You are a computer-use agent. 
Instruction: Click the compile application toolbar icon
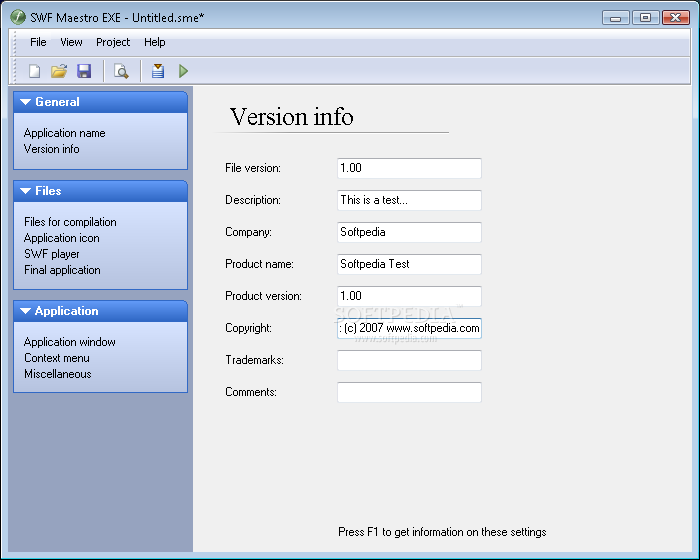click(158, 71)
